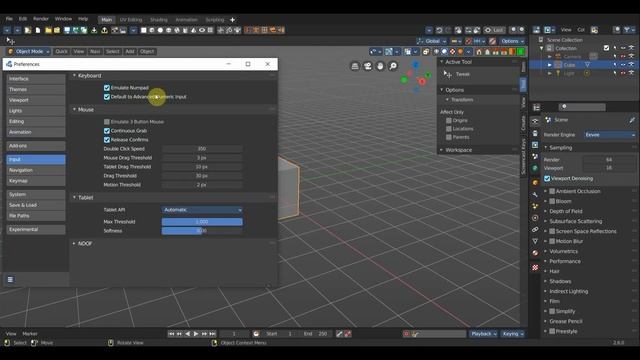Switch to UV Editing workspace tab
640x360 pixels.
[131, 20]
